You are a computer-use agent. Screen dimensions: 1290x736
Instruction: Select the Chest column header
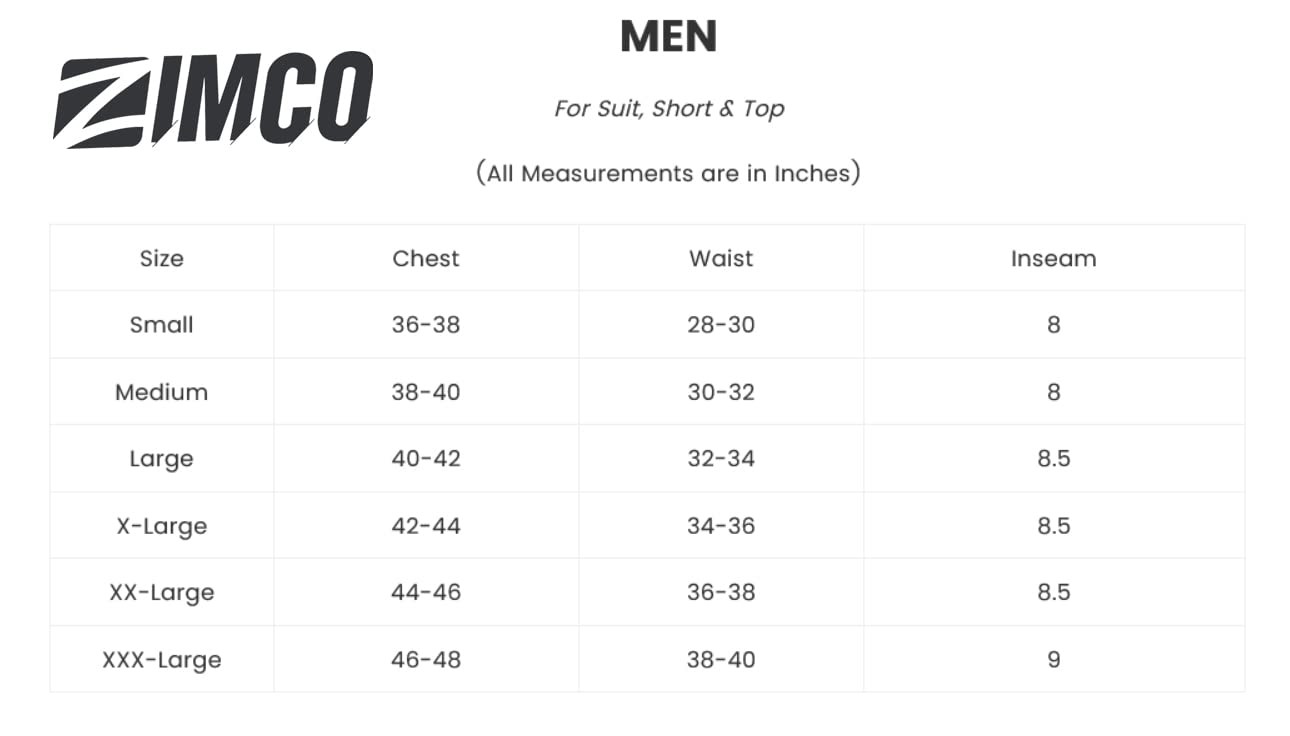click(426, 258)
